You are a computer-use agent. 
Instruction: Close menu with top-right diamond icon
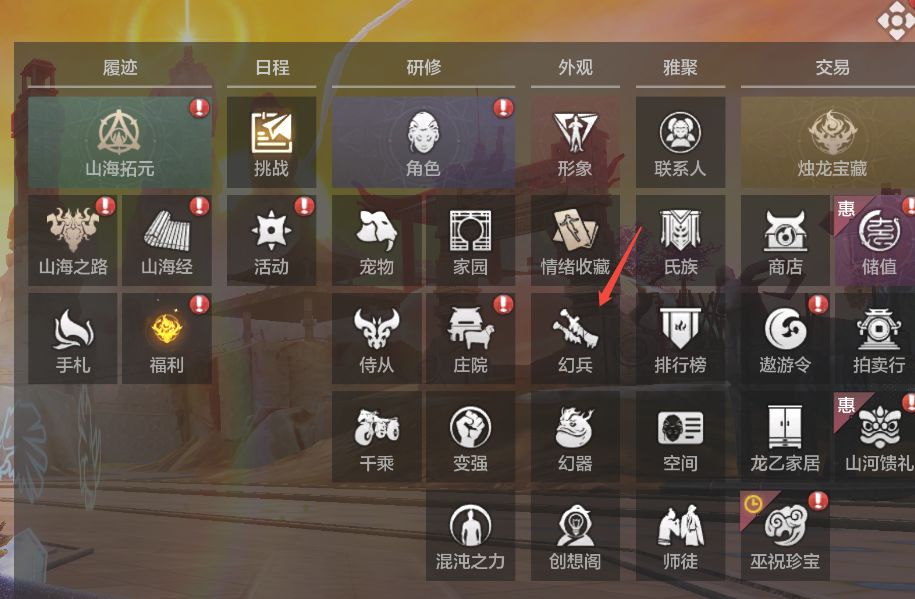click(x=897, y=19)
